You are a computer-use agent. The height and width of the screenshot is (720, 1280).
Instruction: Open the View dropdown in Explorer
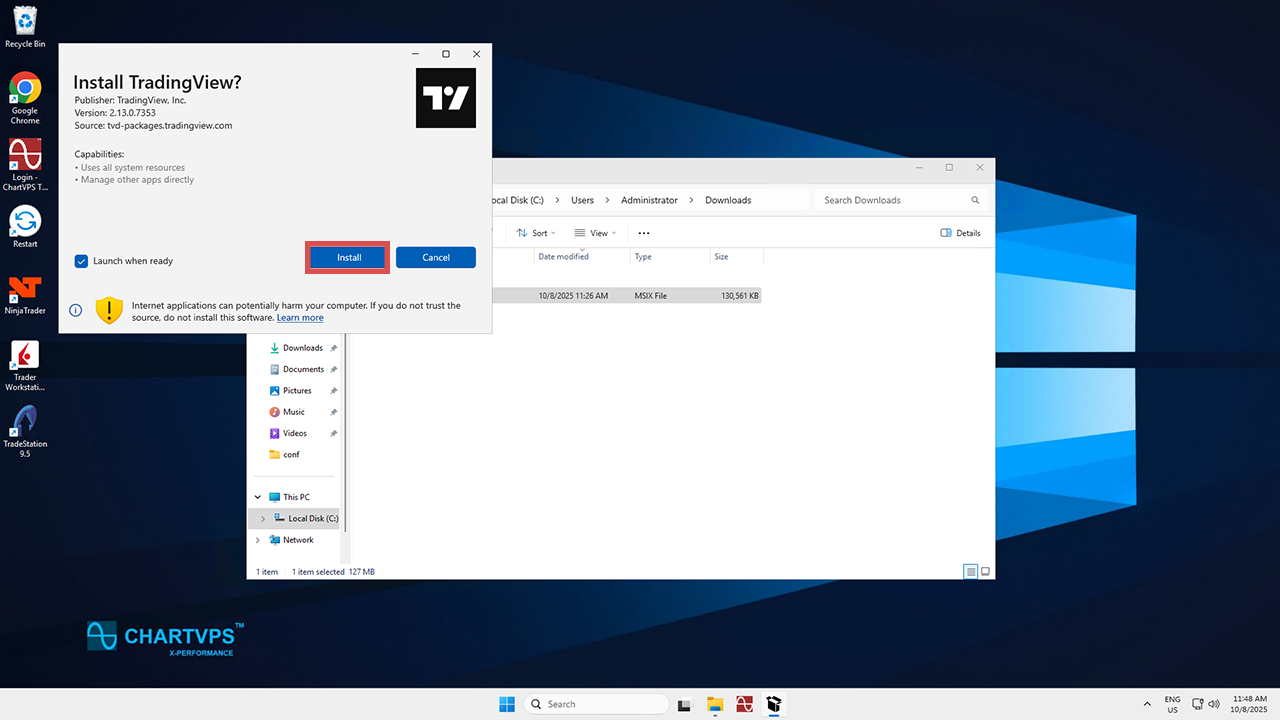click(596, 233)
